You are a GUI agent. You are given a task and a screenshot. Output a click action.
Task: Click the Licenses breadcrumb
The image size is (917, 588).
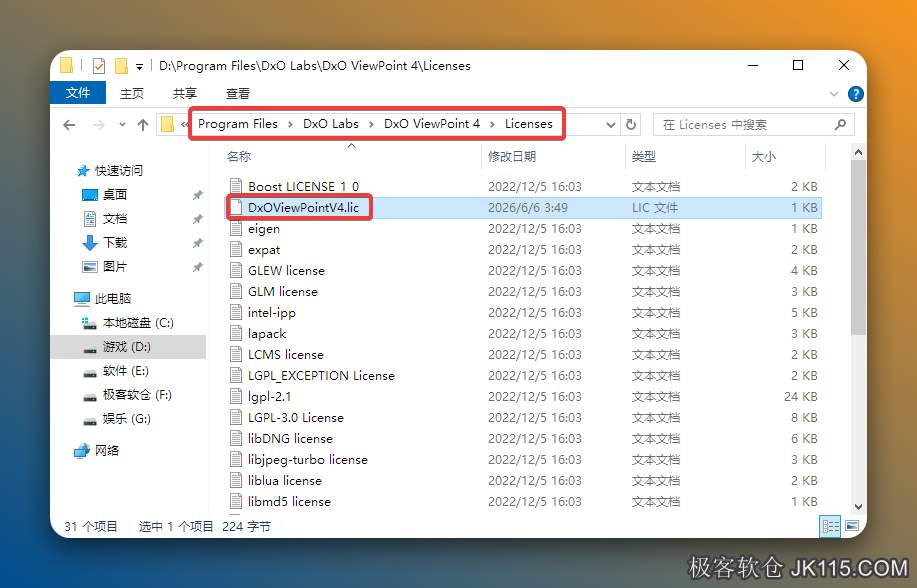(529, 124)
